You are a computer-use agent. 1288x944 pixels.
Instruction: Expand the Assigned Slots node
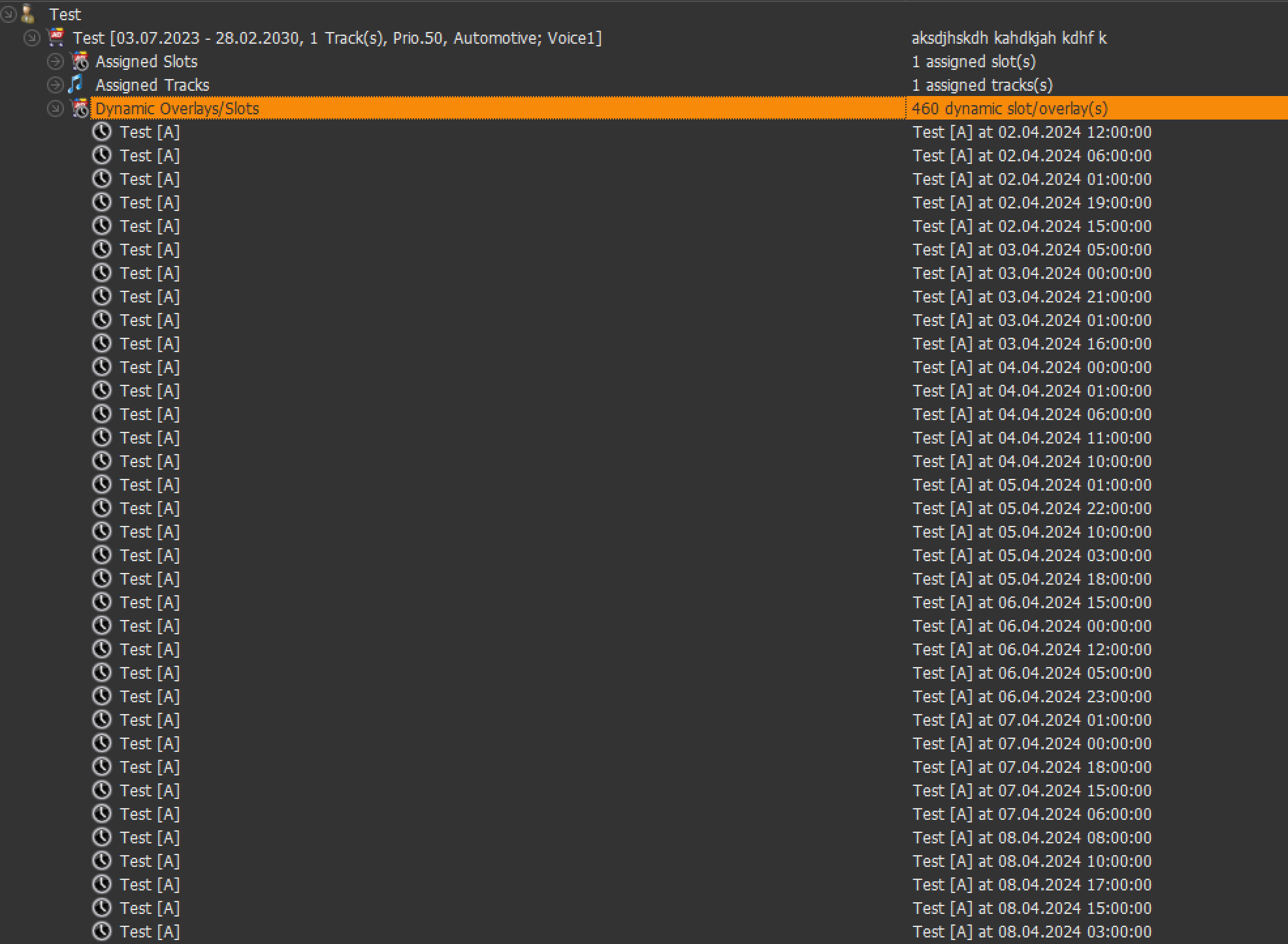56,61
